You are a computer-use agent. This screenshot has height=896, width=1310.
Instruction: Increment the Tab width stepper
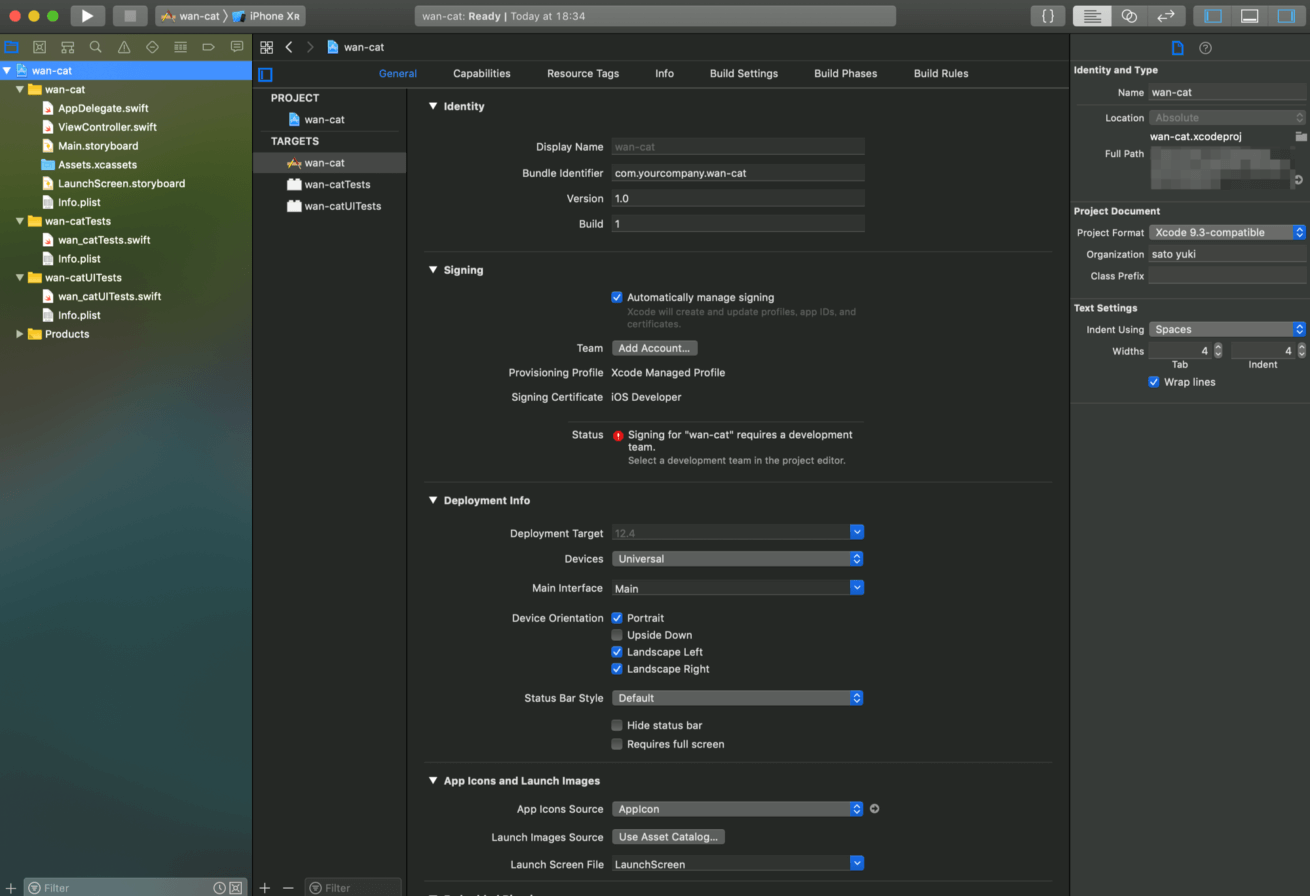pos(1217,347)
